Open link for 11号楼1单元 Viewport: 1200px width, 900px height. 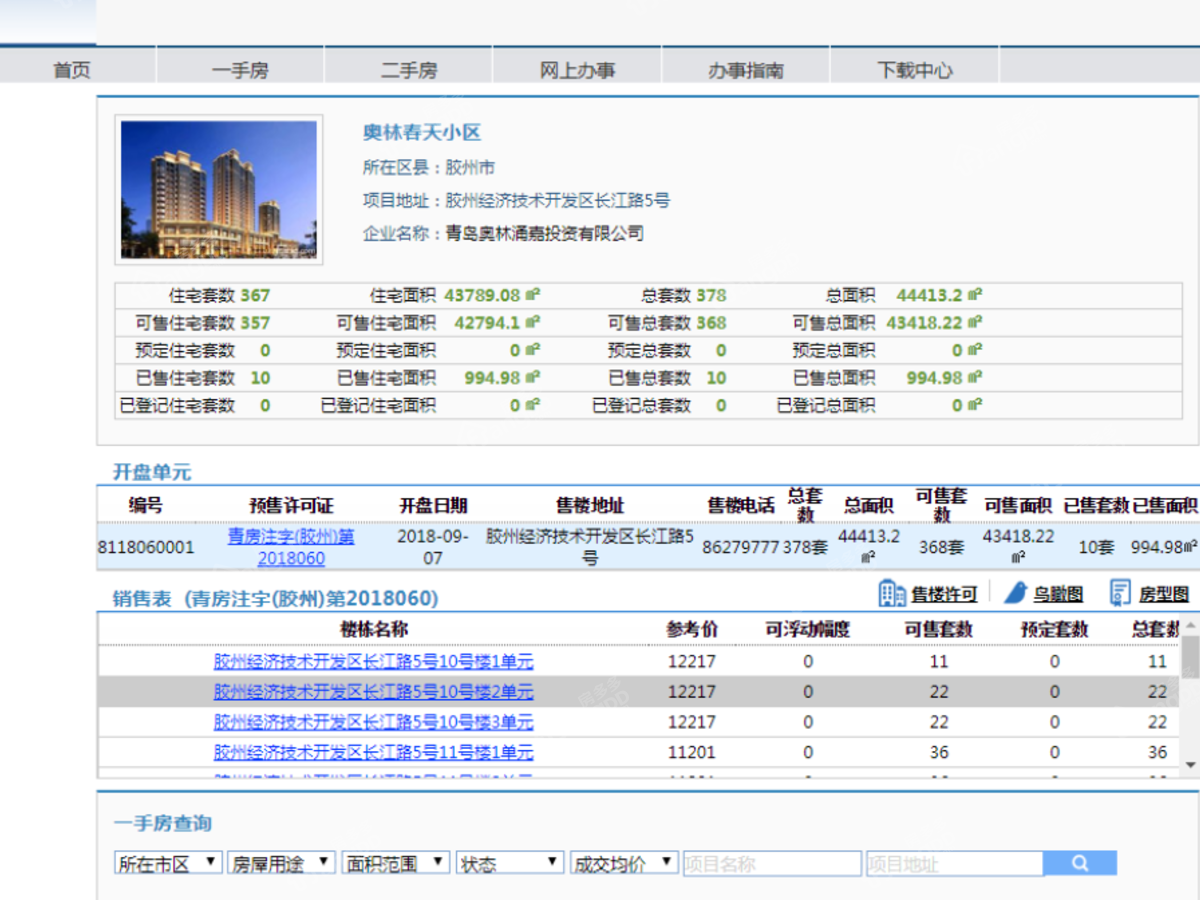pyautogui.click(x=373, y=752)
